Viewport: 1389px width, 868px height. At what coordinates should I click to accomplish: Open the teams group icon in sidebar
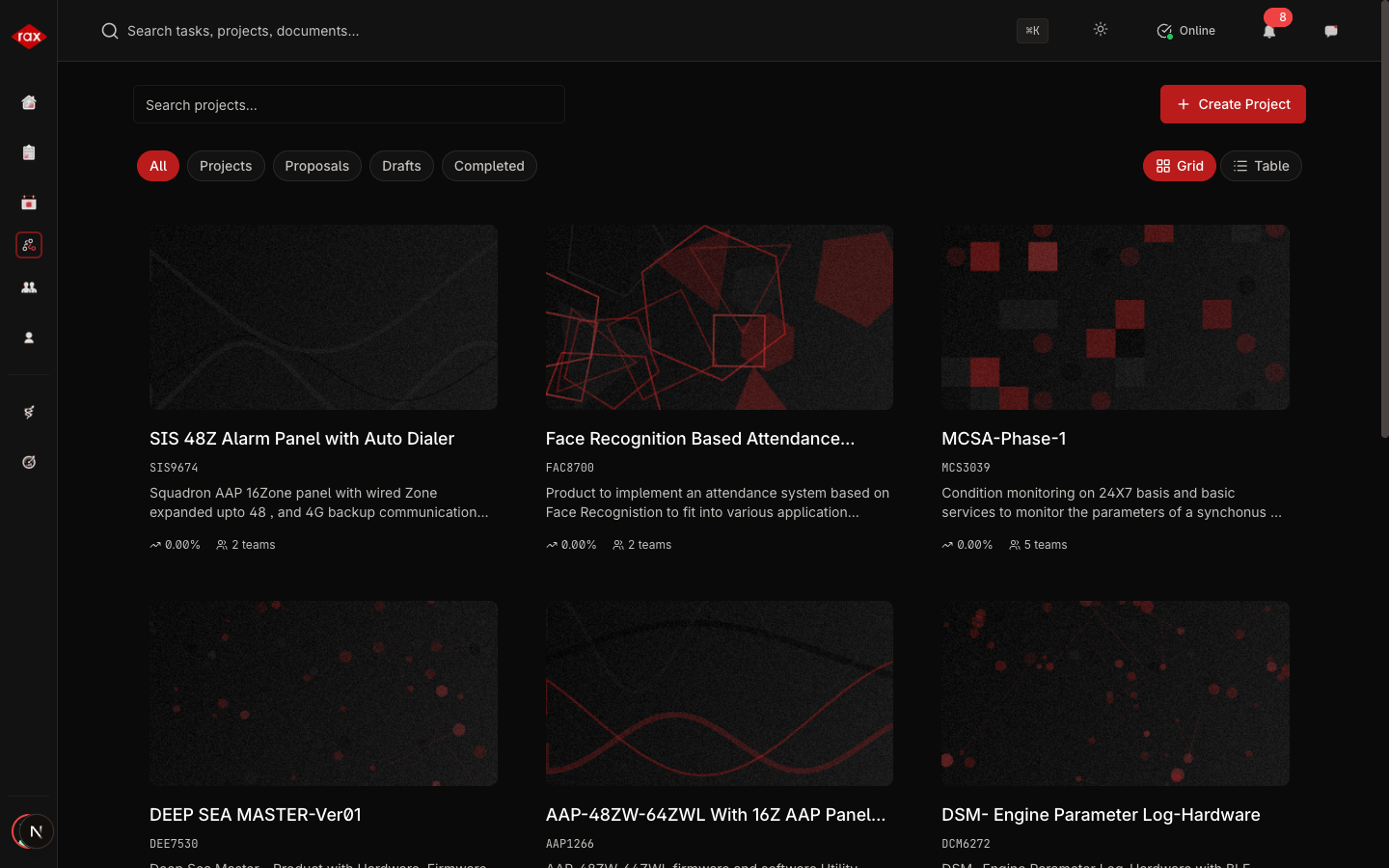[29, 287]
